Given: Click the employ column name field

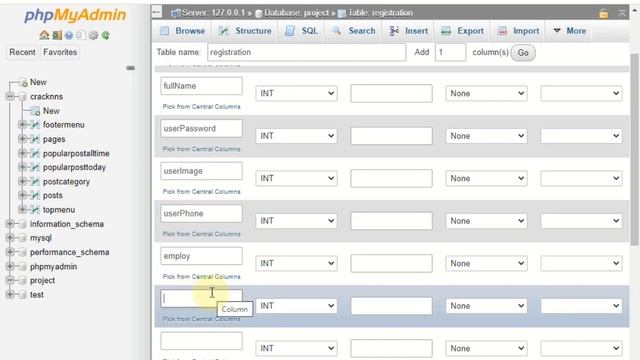Looking at the screenshot, I should point(201,256).
